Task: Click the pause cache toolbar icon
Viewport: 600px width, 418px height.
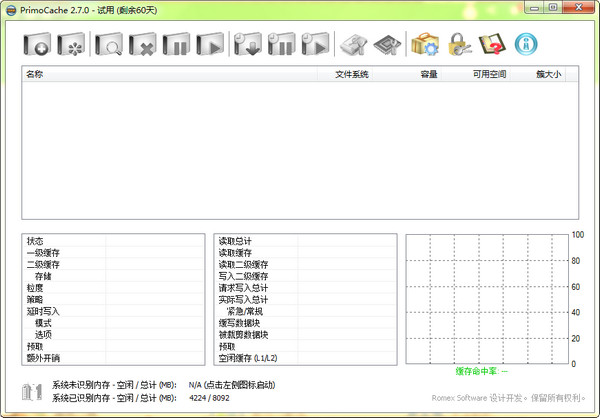Action: (177, 45)
